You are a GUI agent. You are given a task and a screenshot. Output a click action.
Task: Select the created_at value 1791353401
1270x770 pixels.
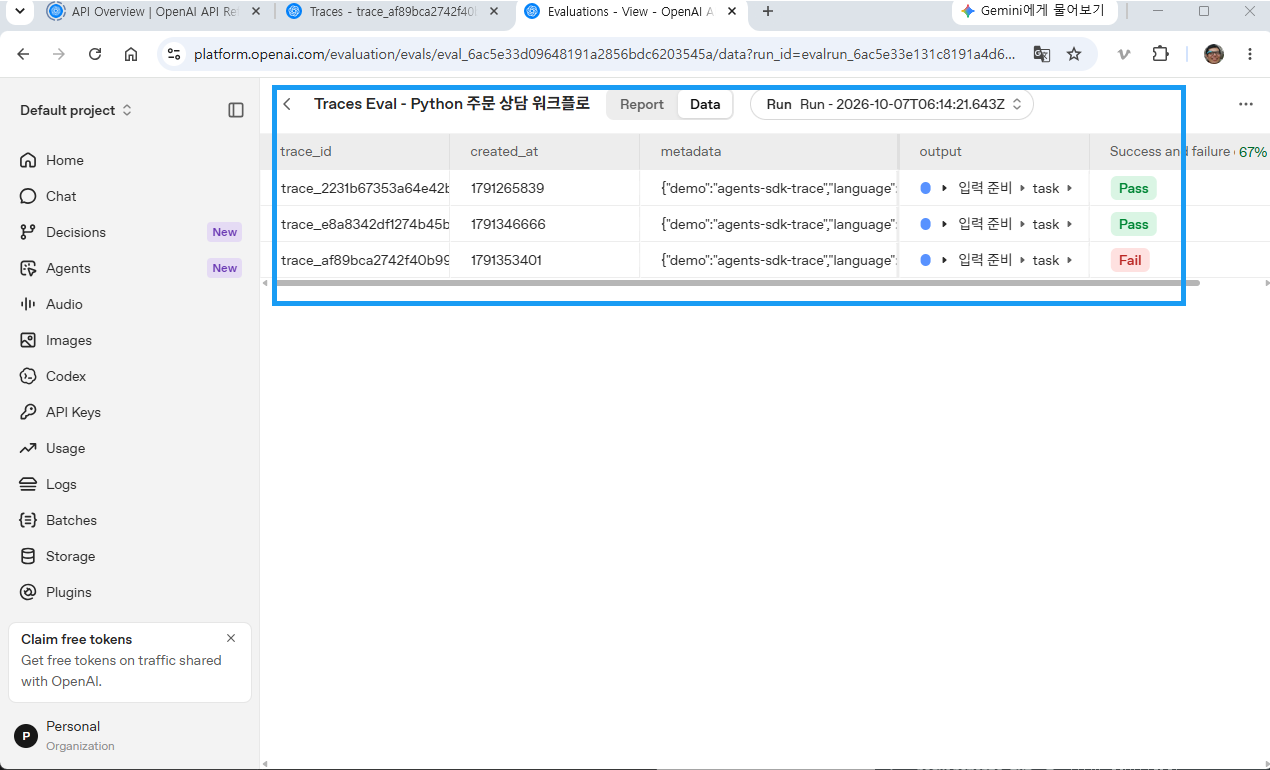pyautogui.click(x=507, y=260)
